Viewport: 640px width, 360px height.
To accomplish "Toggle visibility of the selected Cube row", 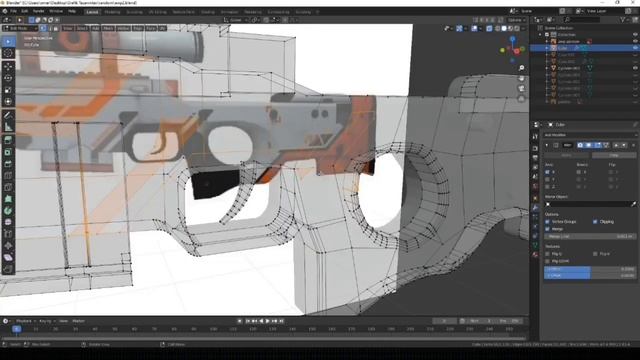I will pyautogui.click(x=635, y=48).
